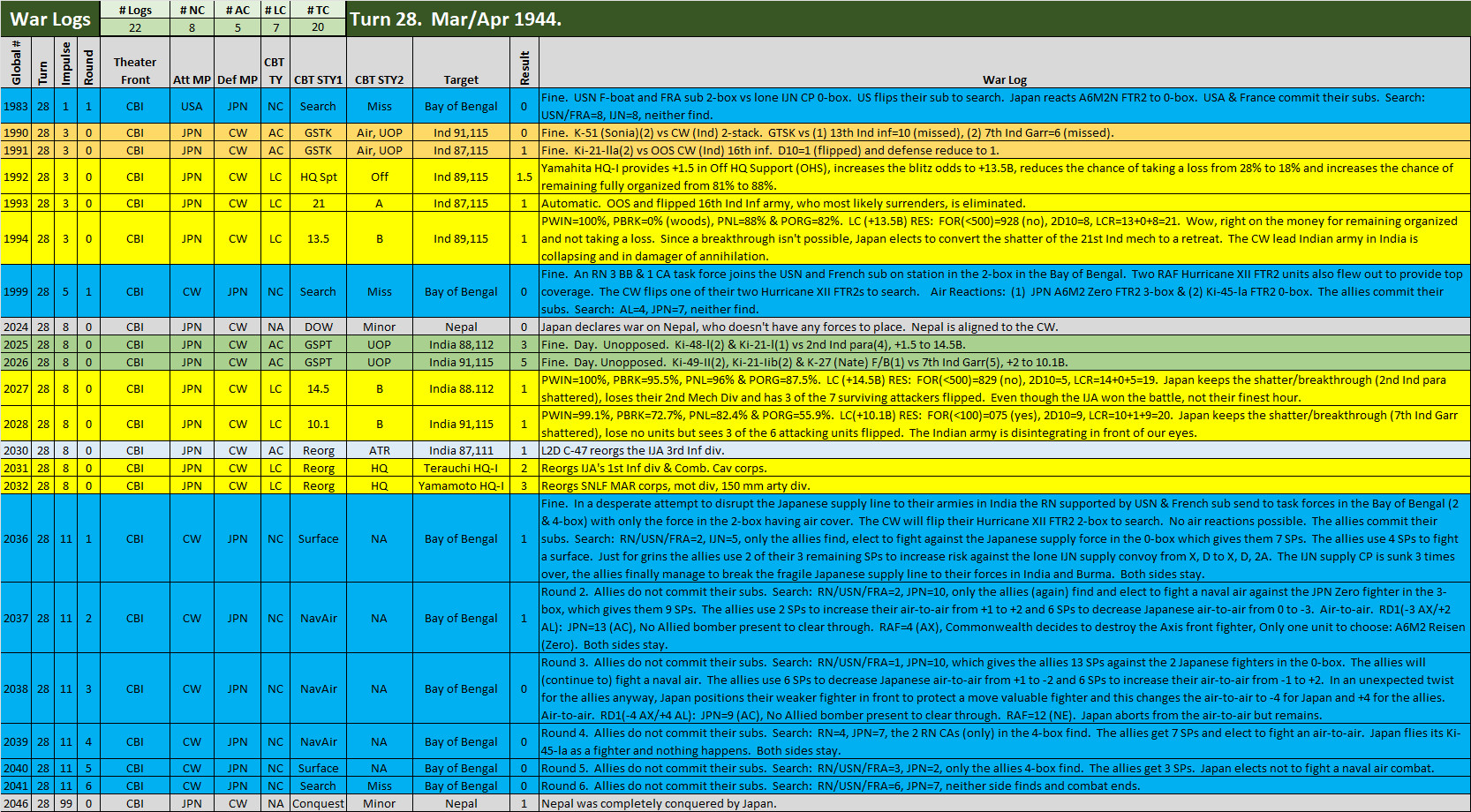1471x812 pixels.
Task: Click the Terauchi HQ-I target cell in row 2031
Action: pyautogui.click(x=461, y=468)
